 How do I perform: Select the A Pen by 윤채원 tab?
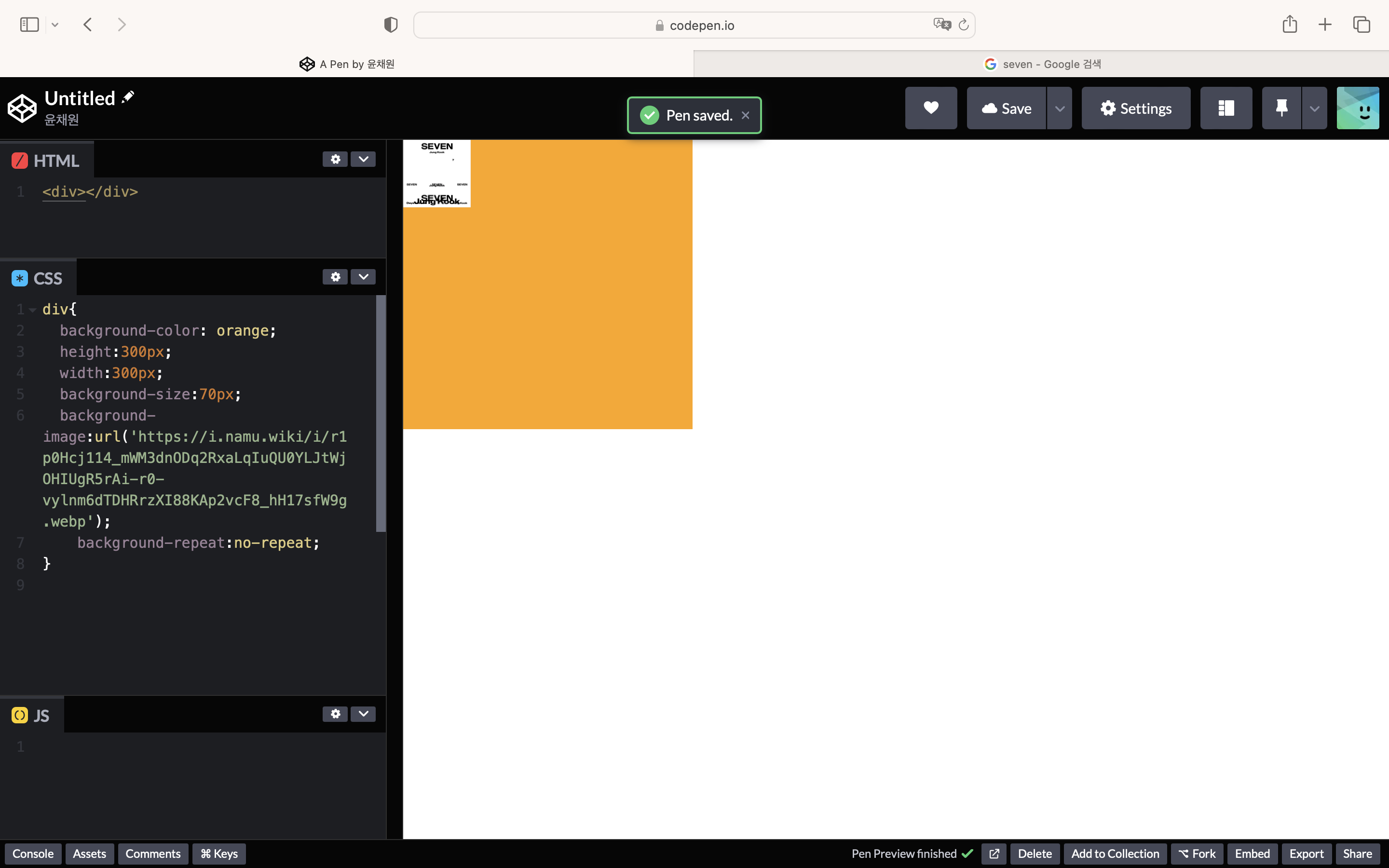pos(347,64)
